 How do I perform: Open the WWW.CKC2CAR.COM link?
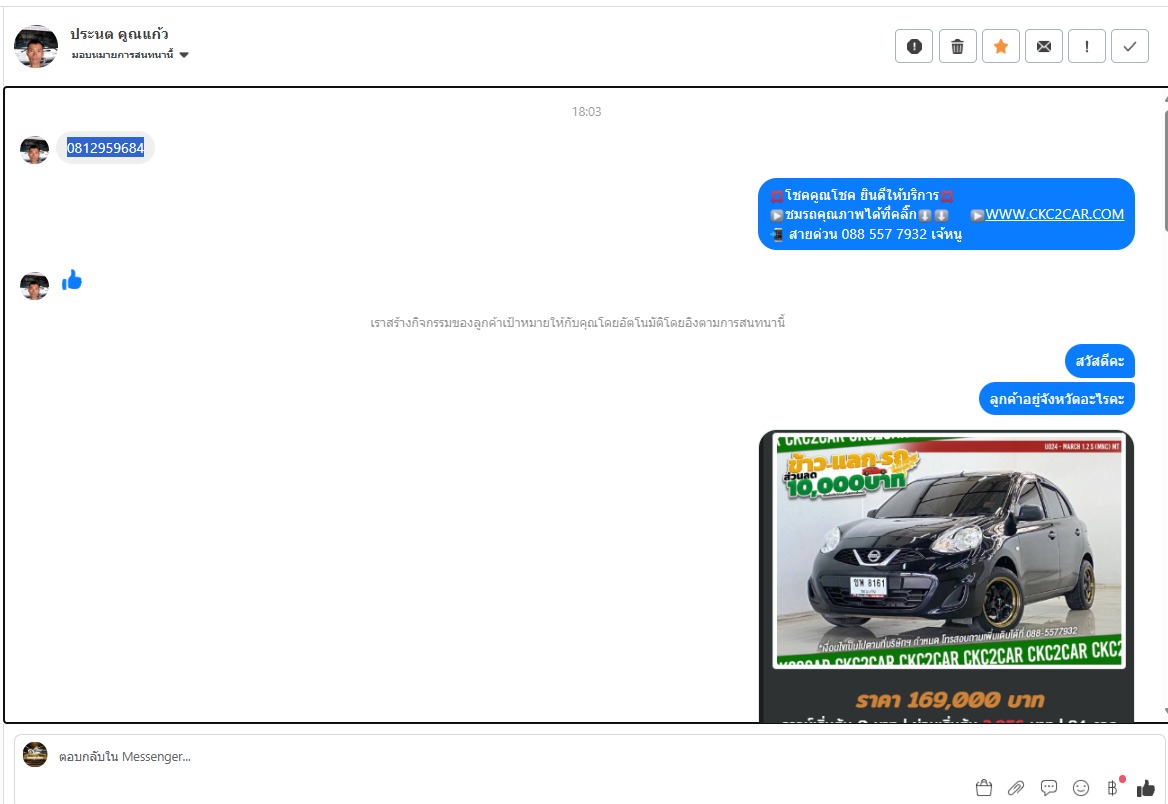pos(1054,214)
